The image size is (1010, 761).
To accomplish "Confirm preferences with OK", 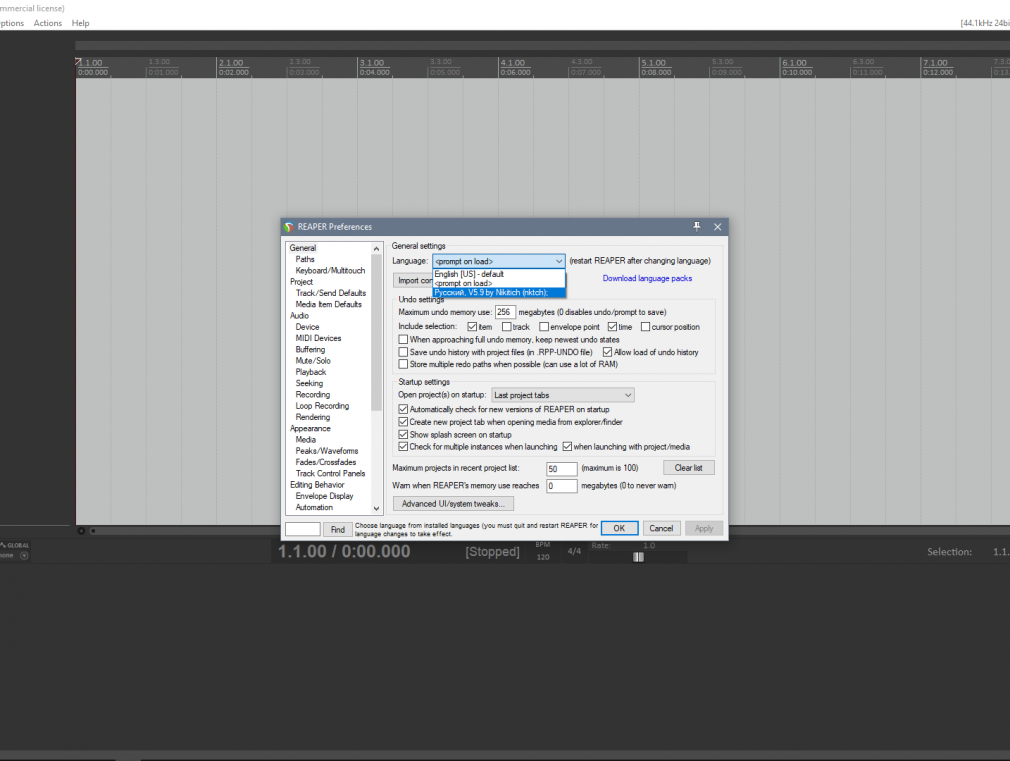I will point(619,528).
